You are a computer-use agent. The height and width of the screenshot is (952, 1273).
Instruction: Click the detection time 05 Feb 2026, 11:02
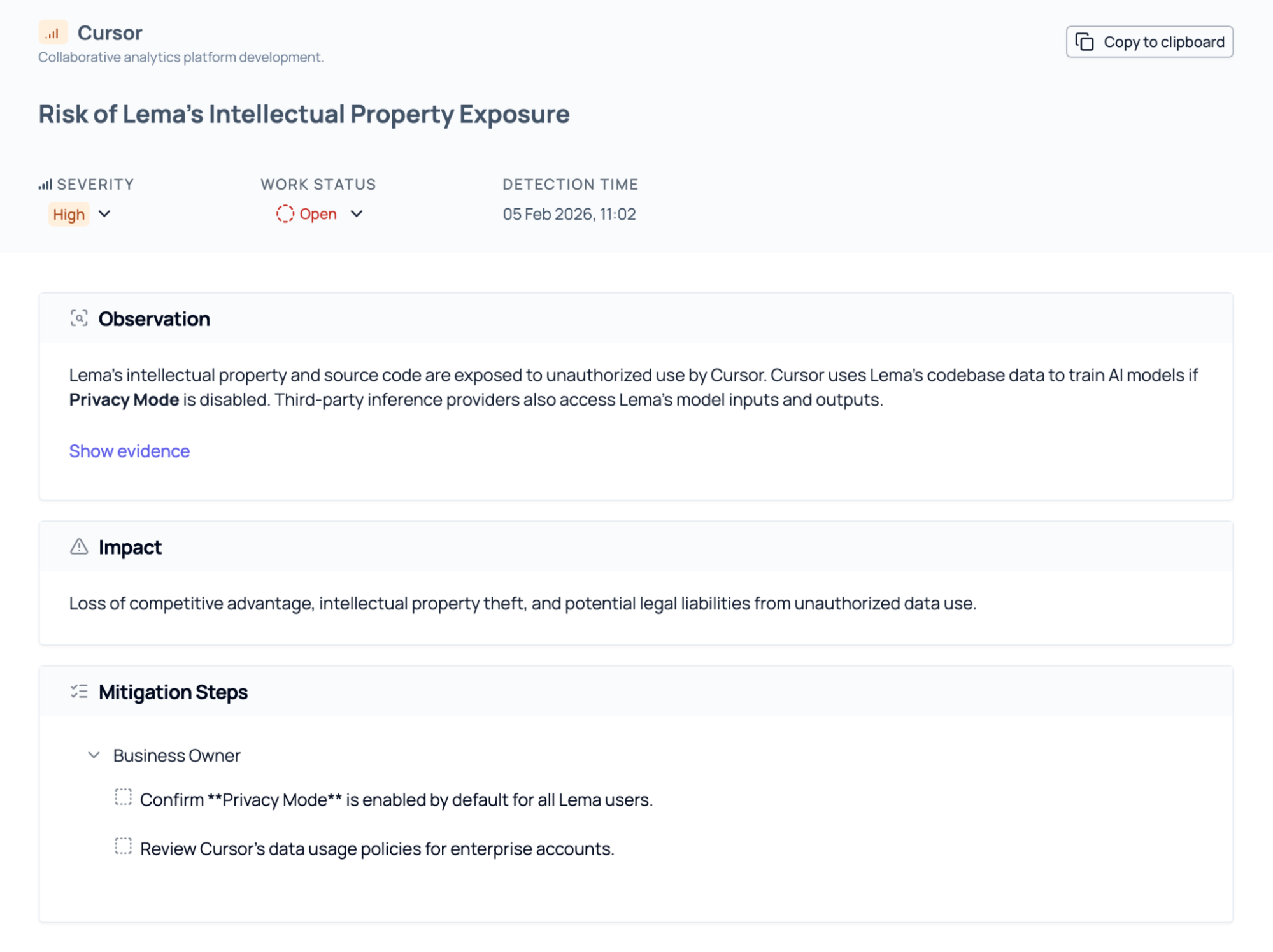tap(569, 214)
